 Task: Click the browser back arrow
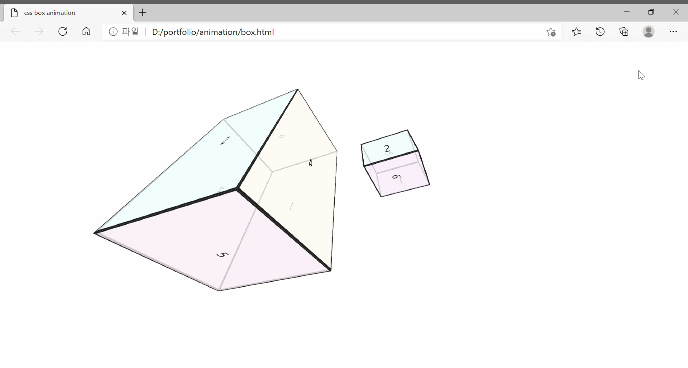(x=15, y=32)
